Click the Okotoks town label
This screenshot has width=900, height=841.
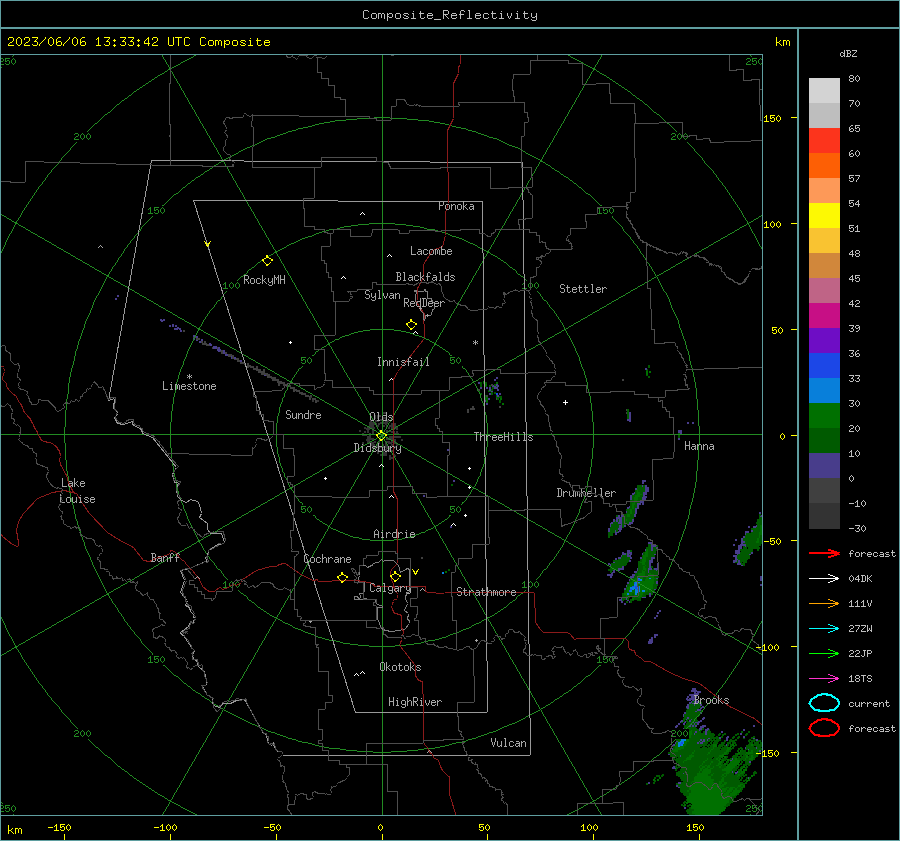click(x=400, y=667)
